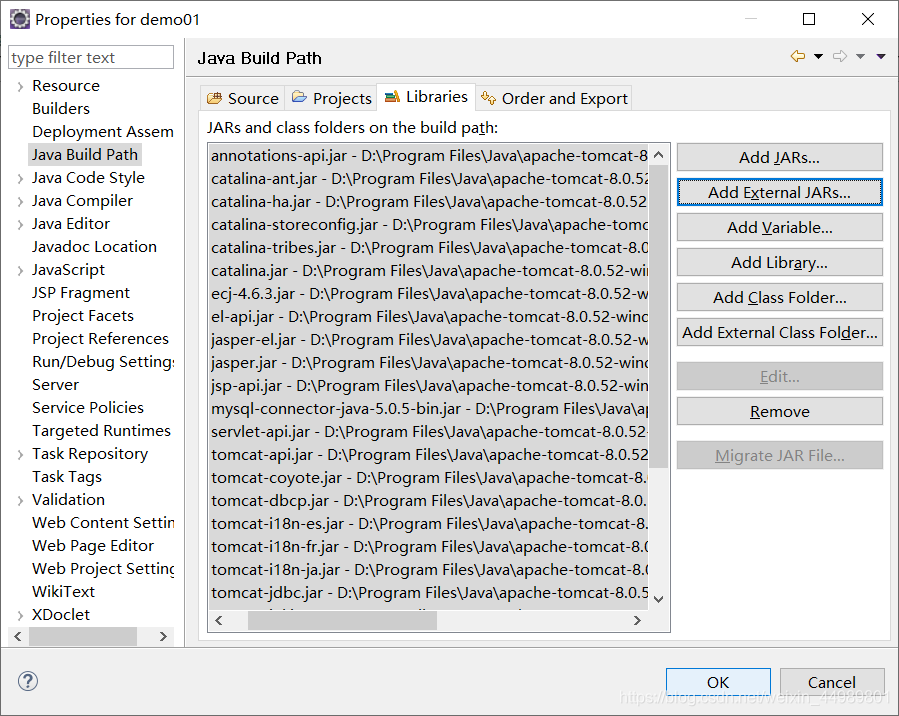This screenshot has width=899, height=716.
Task: Open the view menu triangle icon
Action: (x=881, y=56)
